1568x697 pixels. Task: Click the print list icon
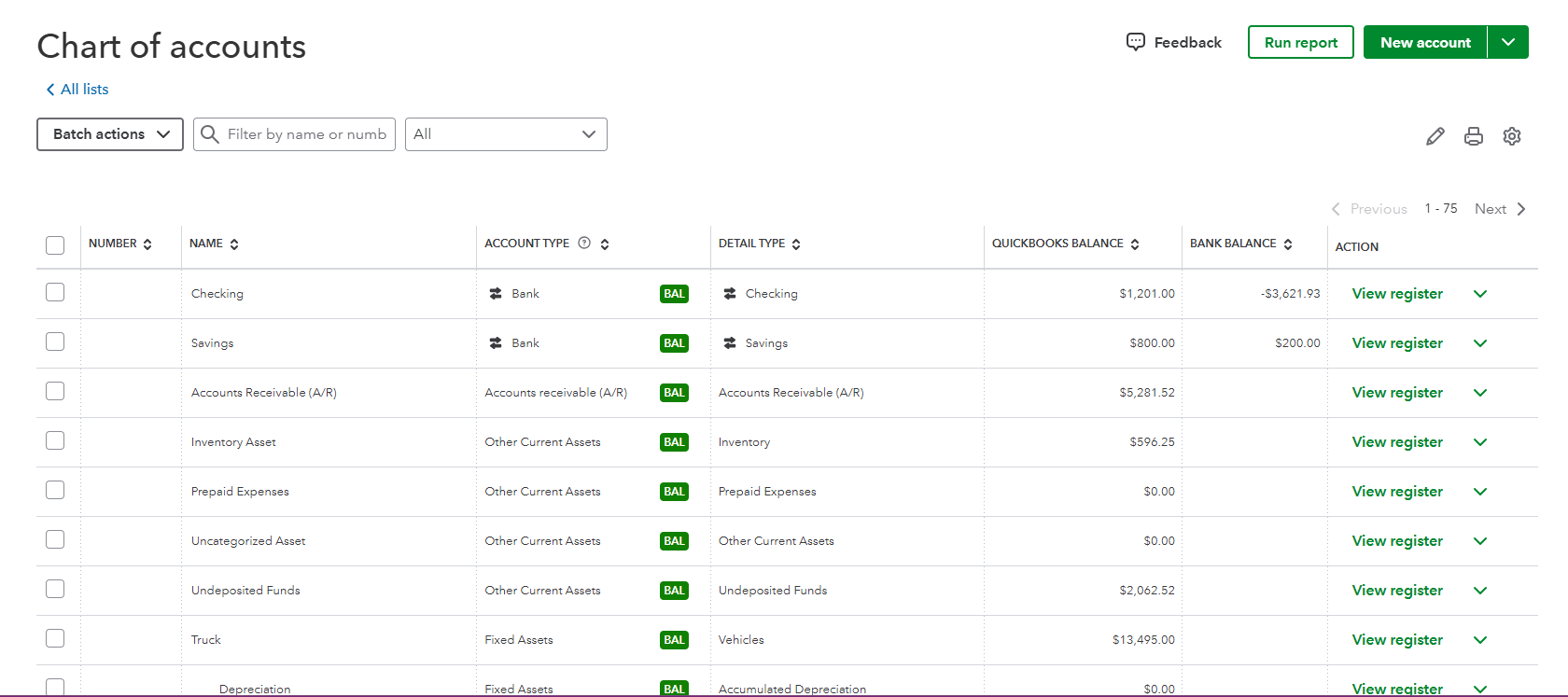point(1474,136)
